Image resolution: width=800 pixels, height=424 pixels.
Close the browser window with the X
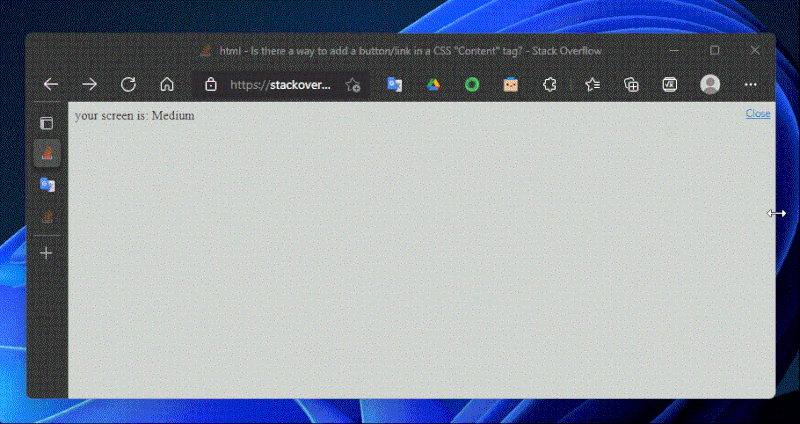point(755,51)
